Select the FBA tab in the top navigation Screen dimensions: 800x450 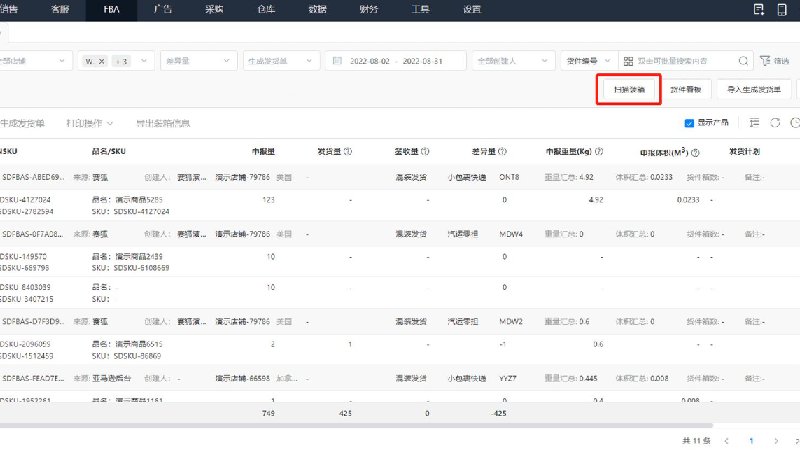[111, 9]
